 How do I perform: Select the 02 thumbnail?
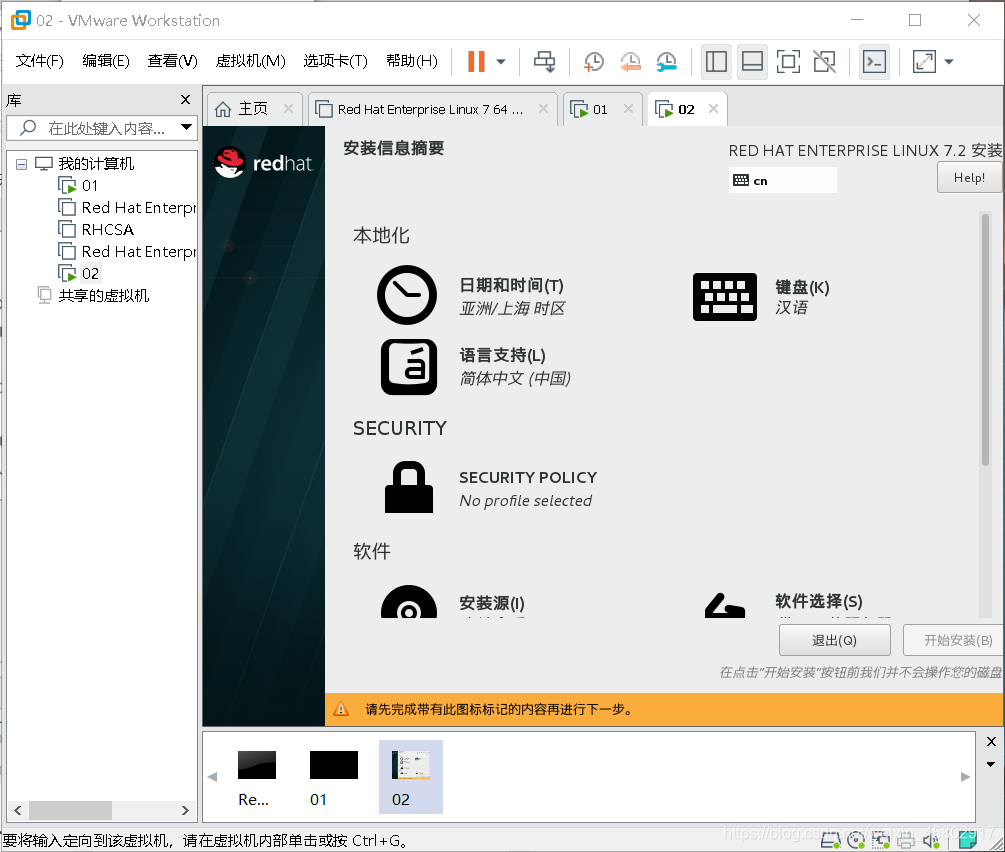411,777
